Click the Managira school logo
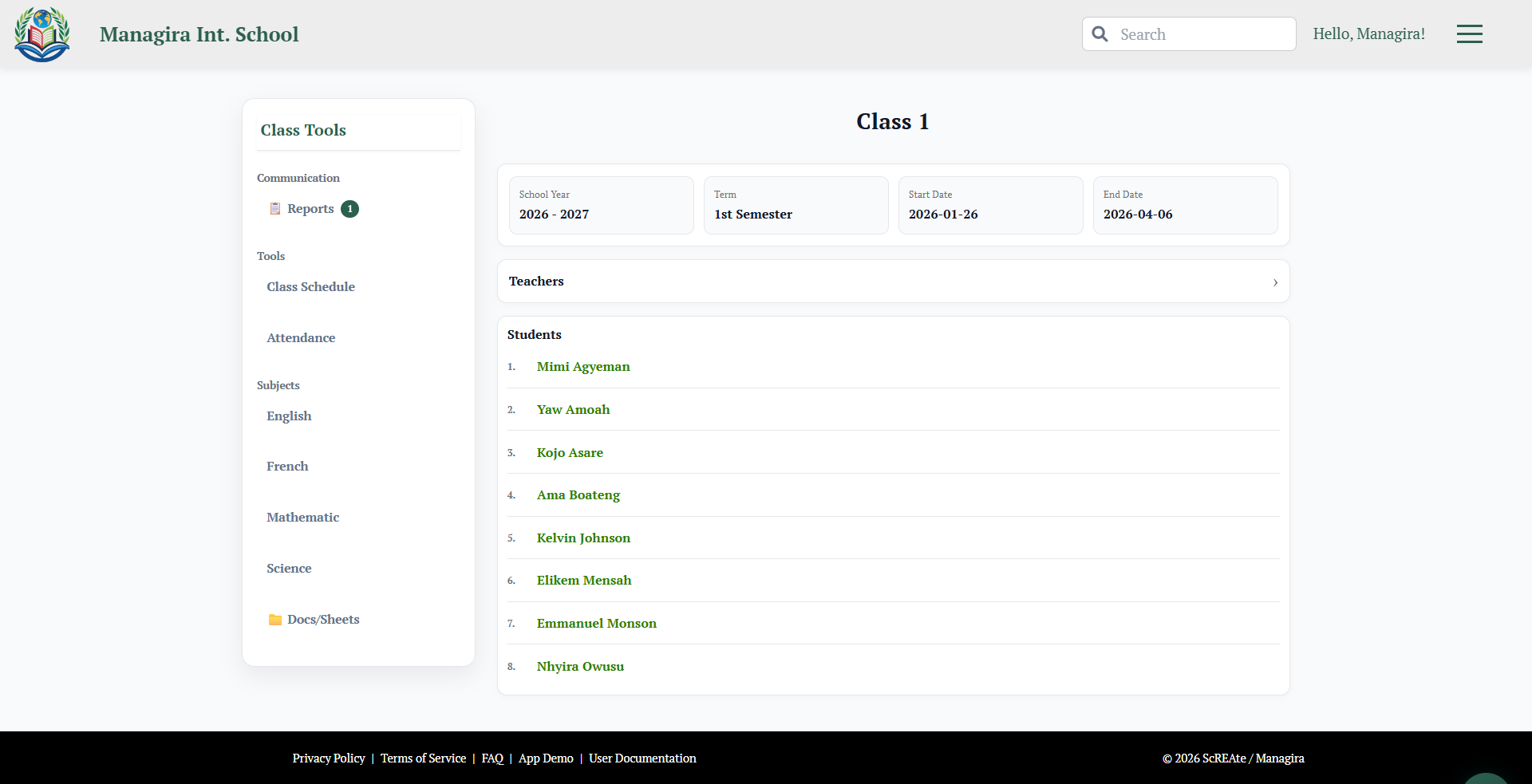This screenshot has width=1532, height=784. 41,33
